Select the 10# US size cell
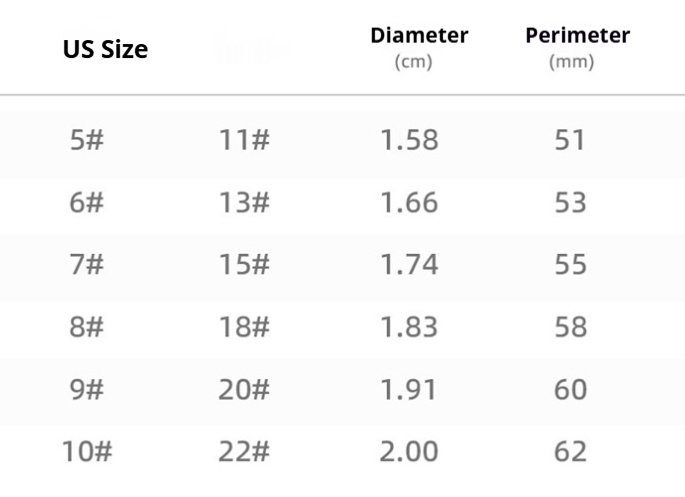This screenshot has height=497, width=685. coord(85,452)
